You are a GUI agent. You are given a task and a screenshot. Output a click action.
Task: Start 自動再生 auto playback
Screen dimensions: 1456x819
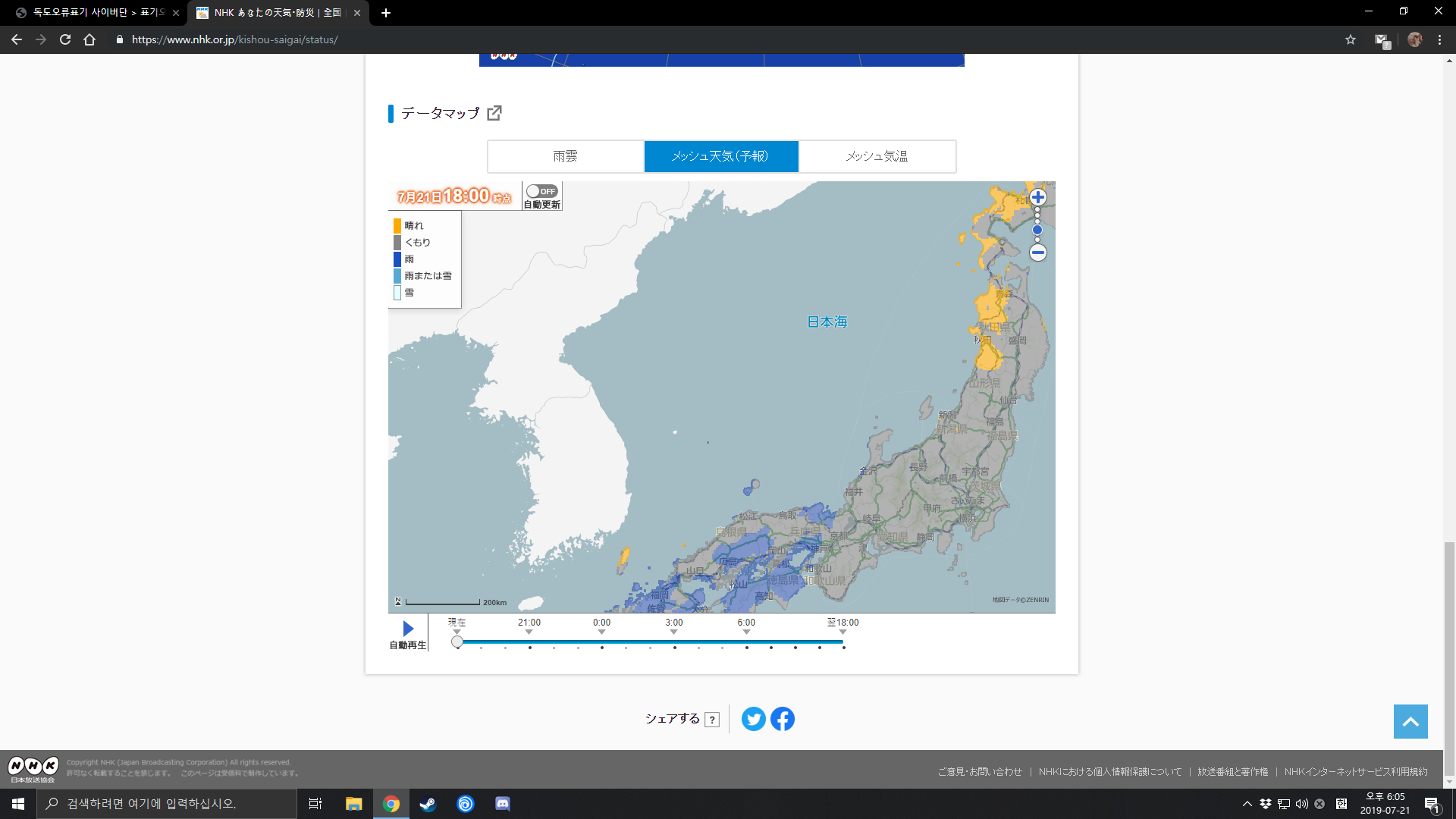tap(408, 629)
